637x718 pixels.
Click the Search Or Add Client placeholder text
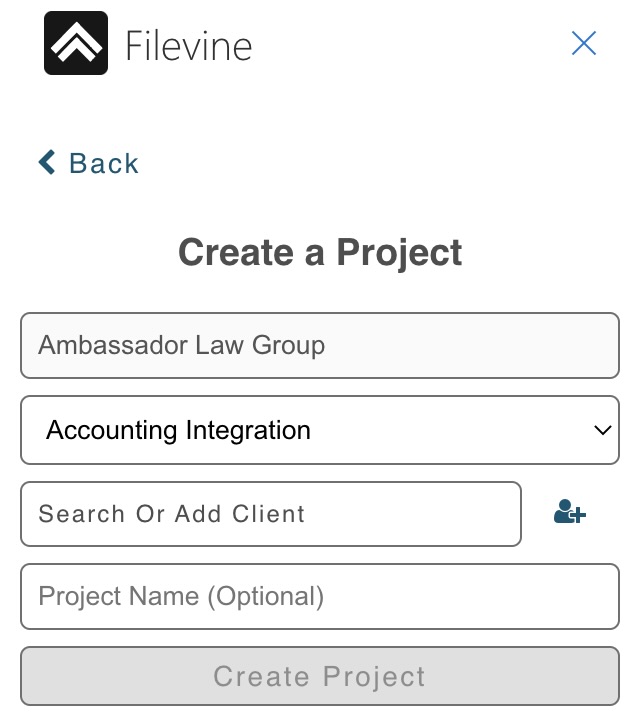[x=172, y=513]
